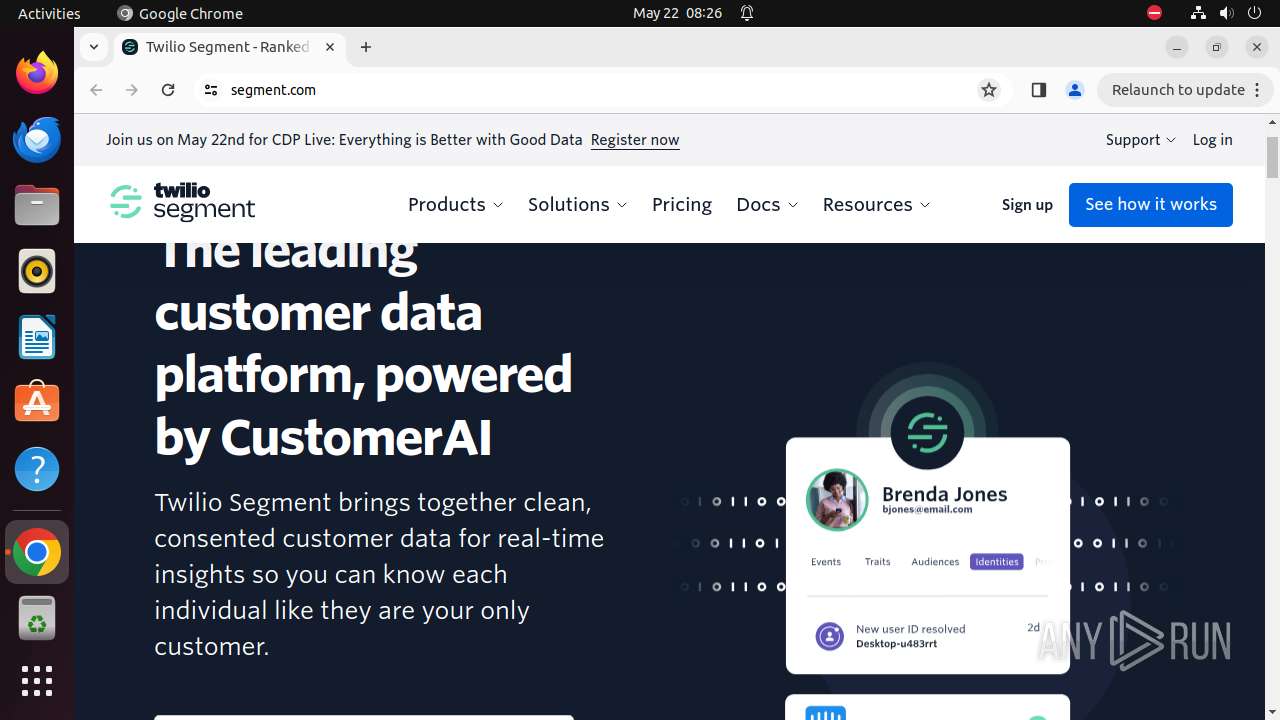
Task: Click the user ID resolved event icon
Action: click(829, 635)
